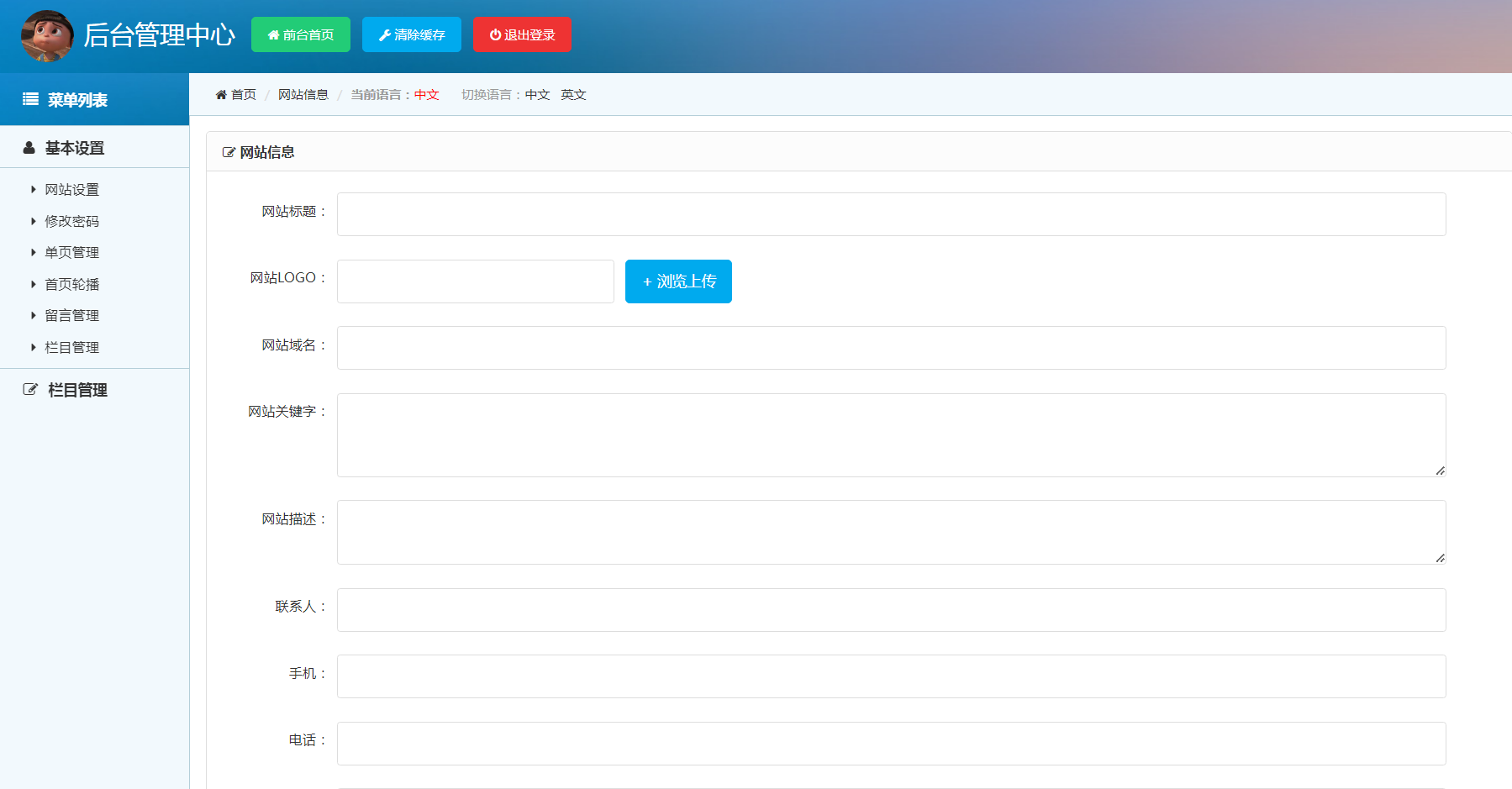Go to 留言管理 in the sidebar
Viewport: 1512px width, 789px height.
point(71,316)
